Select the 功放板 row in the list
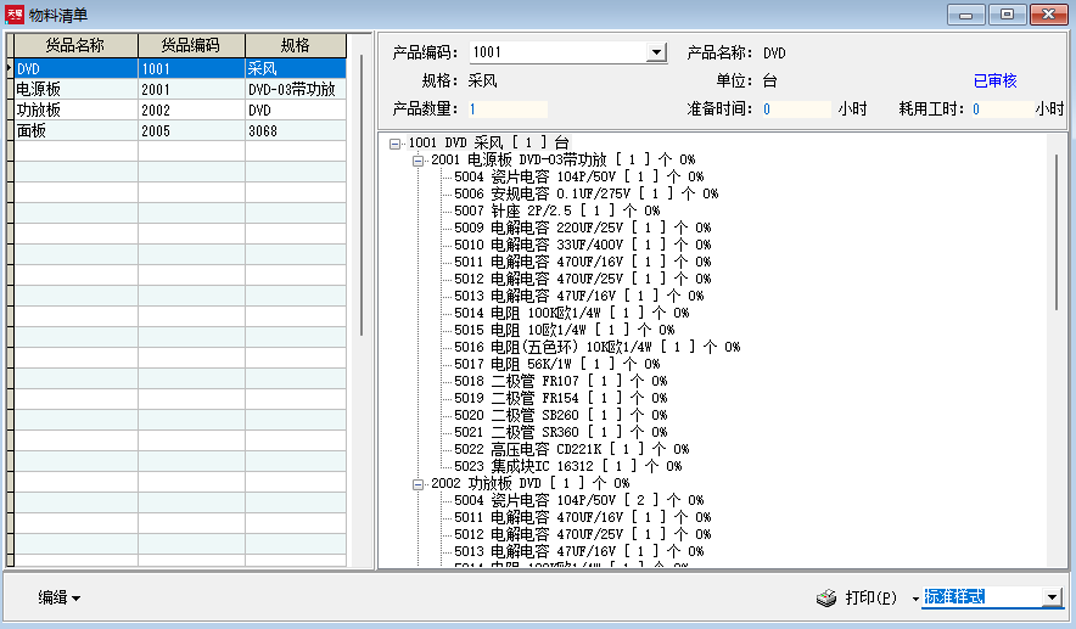 point(180,110)
